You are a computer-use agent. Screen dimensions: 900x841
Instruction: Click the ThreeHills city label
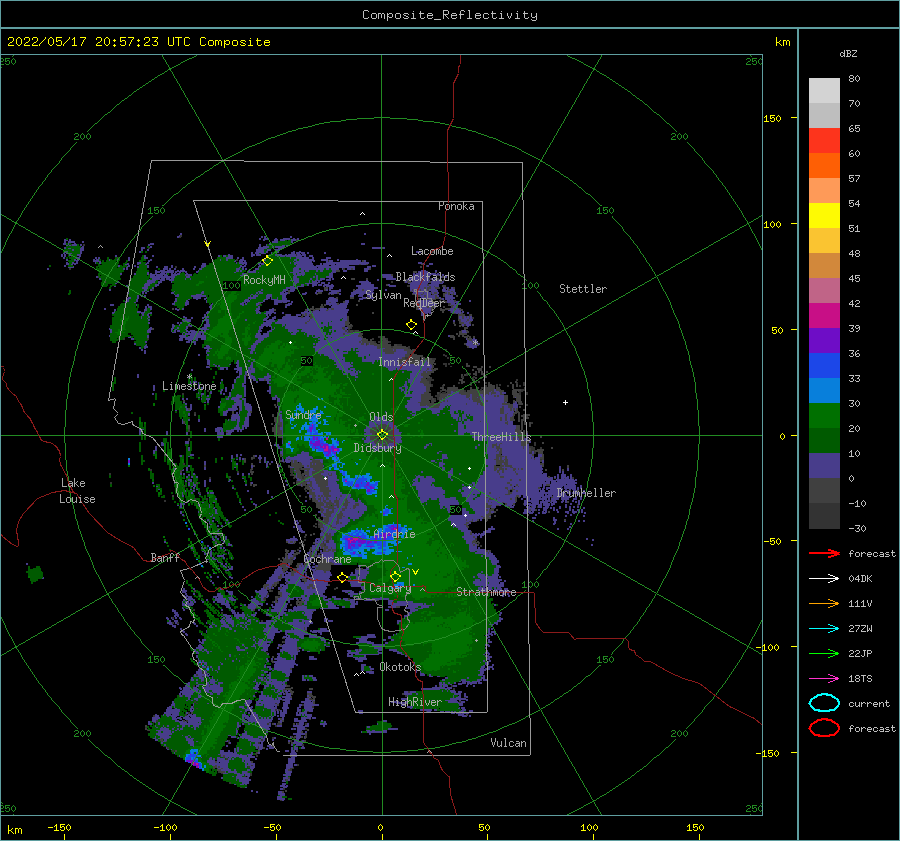[x=502, y=437]
